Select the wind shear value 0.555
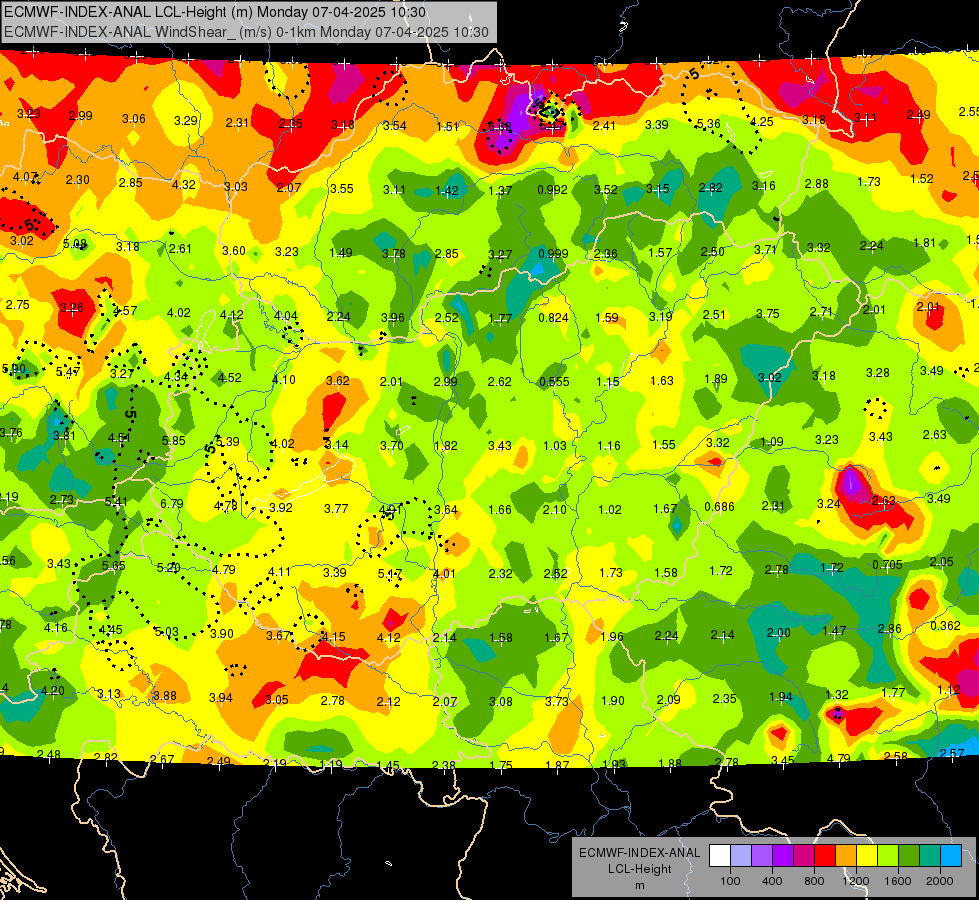 click(x=554, y=382)
